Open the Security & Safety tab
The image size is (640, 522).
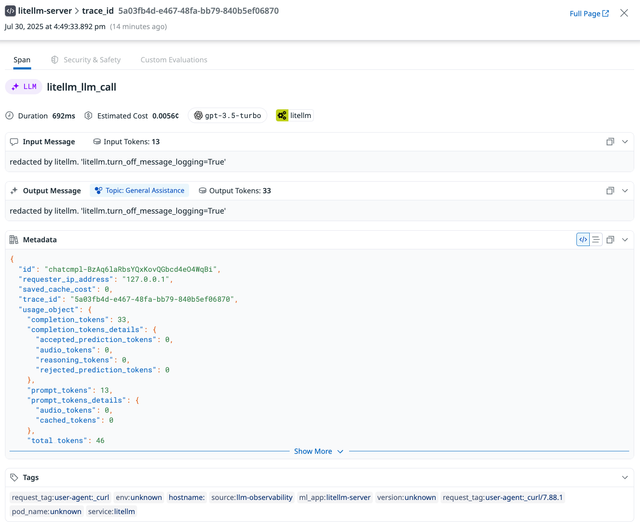(86, 60)
